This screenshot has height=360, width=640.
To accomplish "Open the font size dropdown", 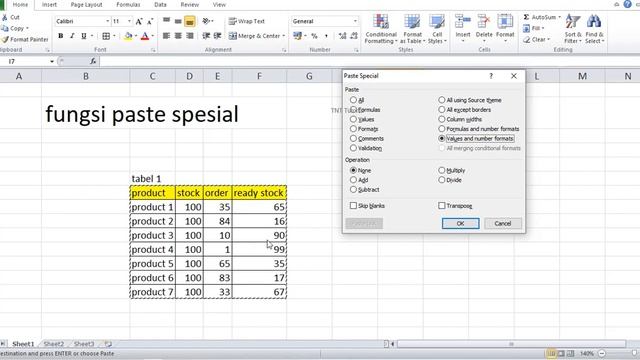I will pos(129,21).
